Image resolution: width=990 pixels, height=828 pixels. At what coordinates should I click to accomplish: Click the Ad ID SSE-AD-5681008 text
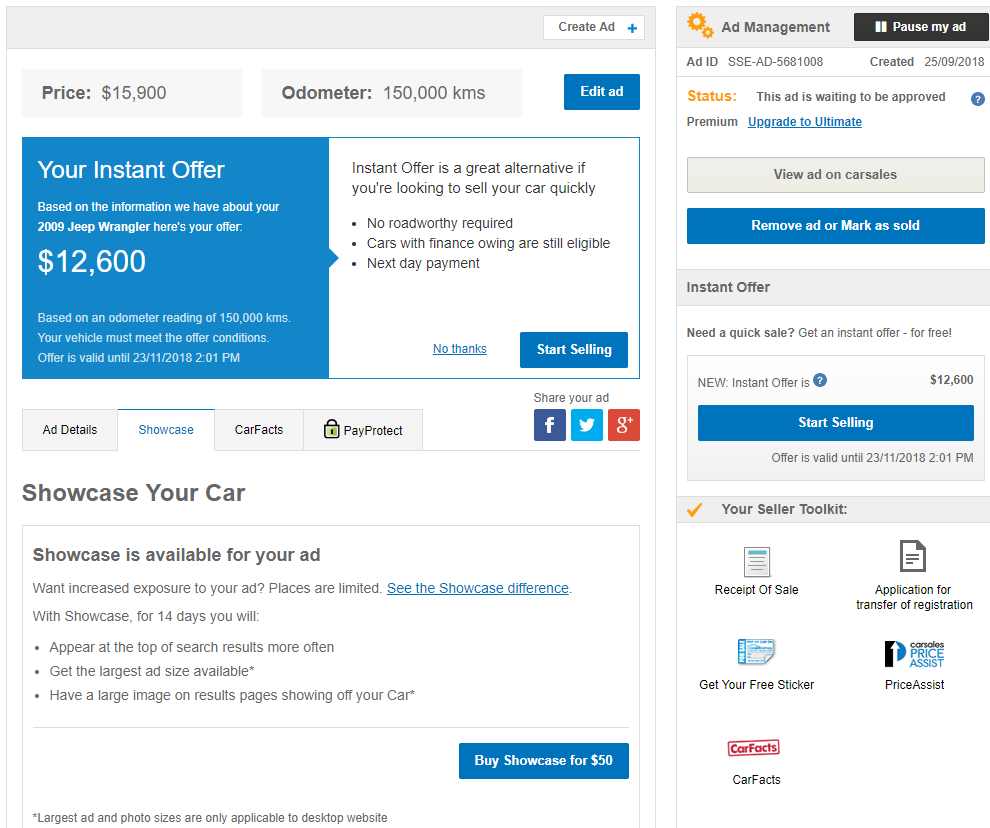pyautogui.click(x=755, y=62)
